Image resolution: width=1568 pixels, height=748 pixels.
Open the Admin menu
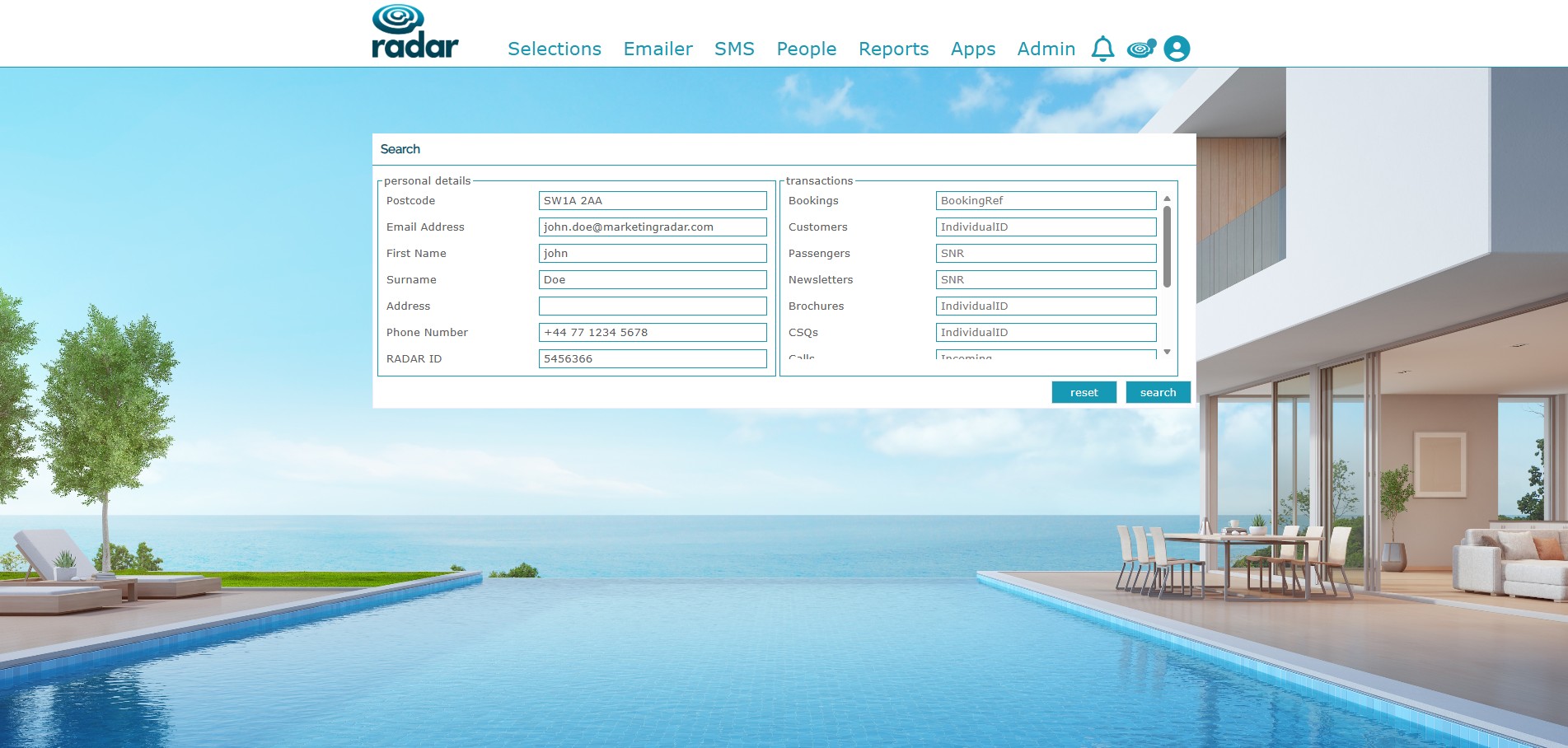click(1046, 49)
